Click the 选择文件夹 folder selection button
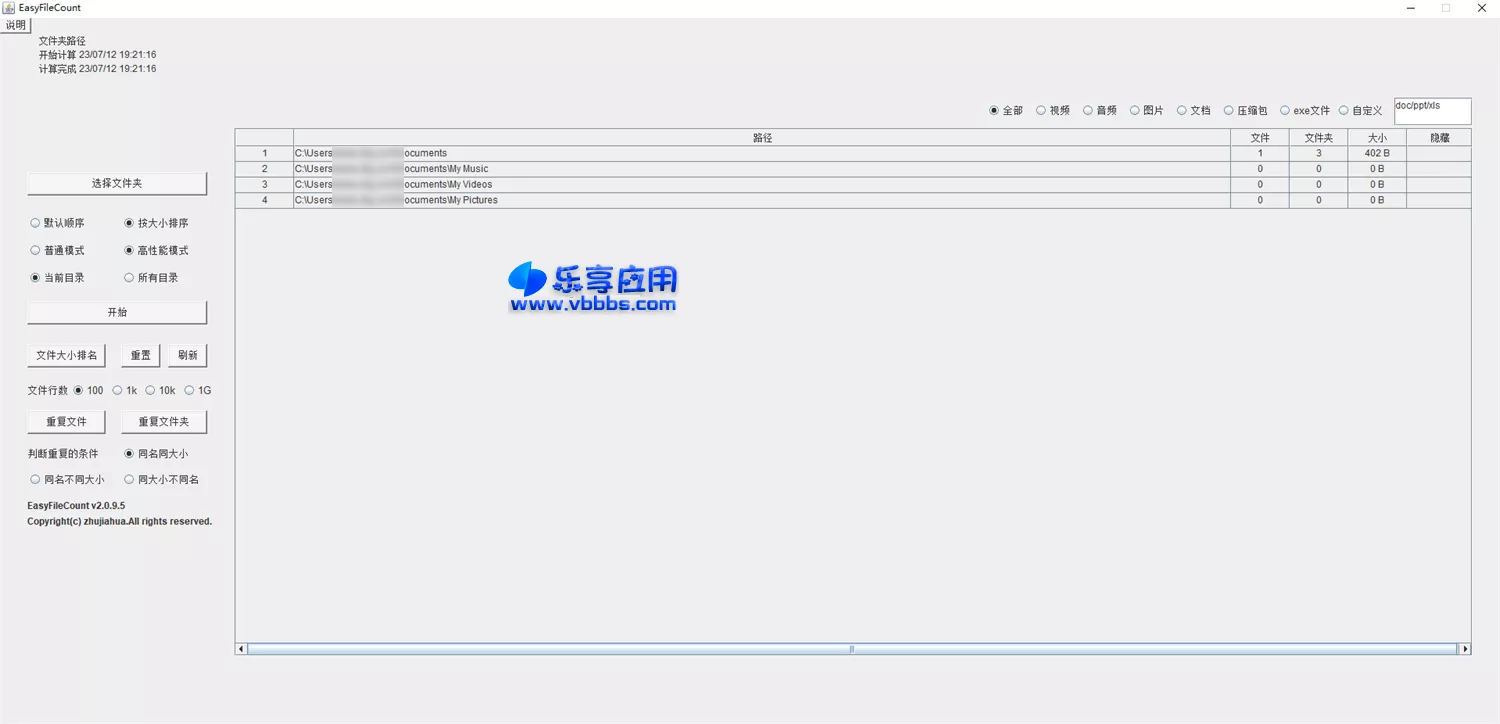This screenshot has width=1500, height=724. coord(117,183)
